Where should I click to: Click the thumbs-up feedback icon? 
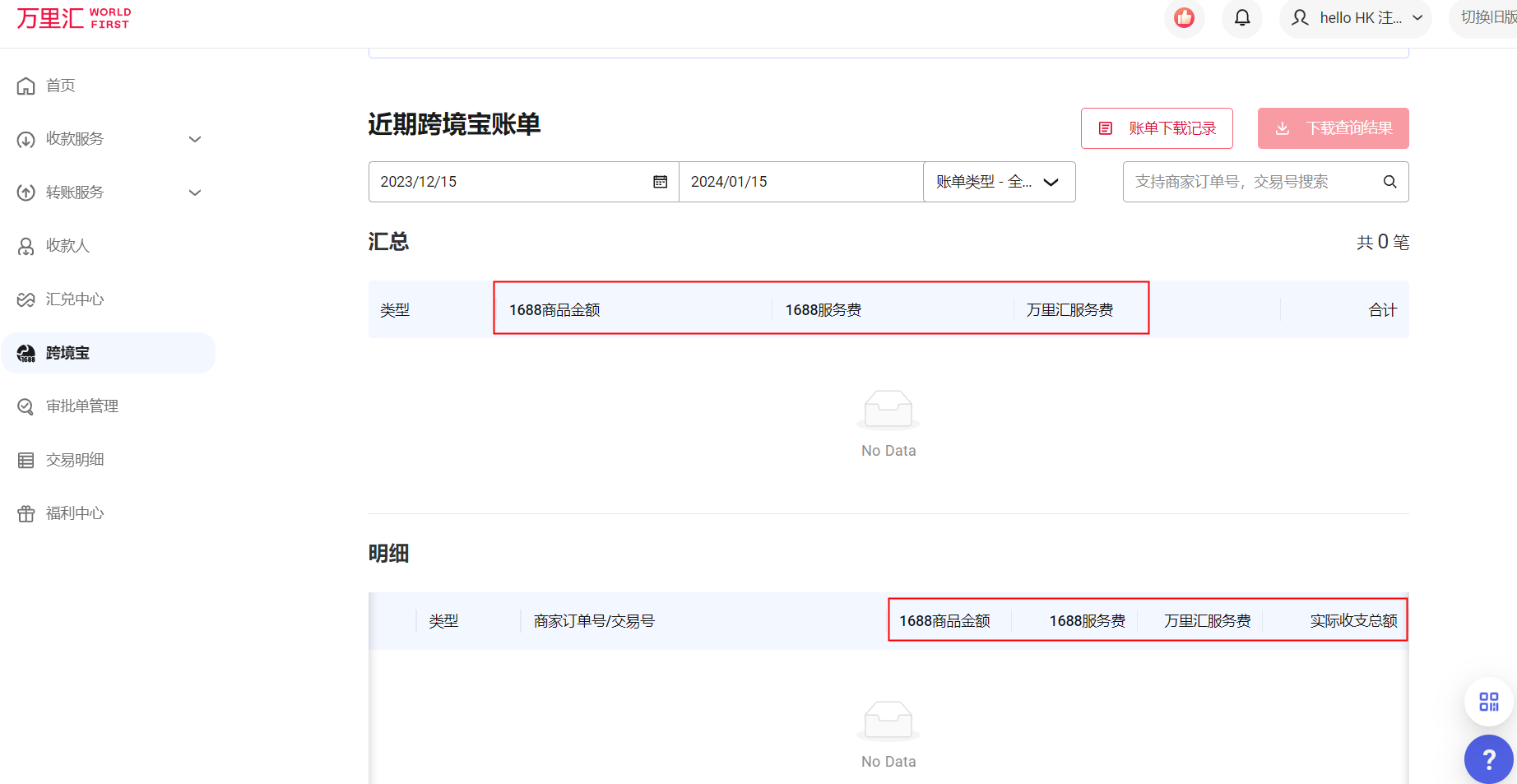pos(1184,17)
